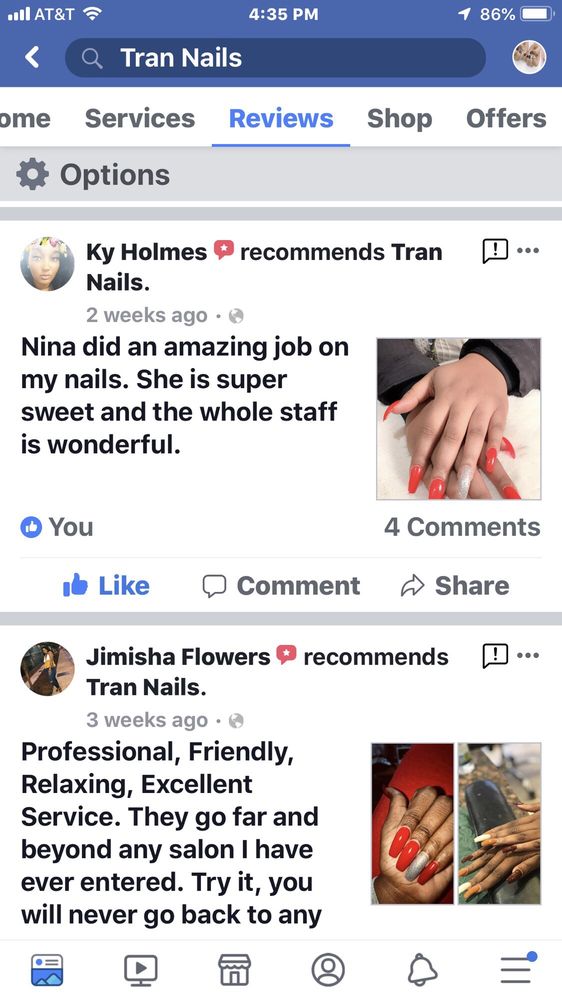Toggle Like on Ky Holmes' review
Image resolution: width=562 pixels, height=1000 pixels.
(x=106, y=585)
